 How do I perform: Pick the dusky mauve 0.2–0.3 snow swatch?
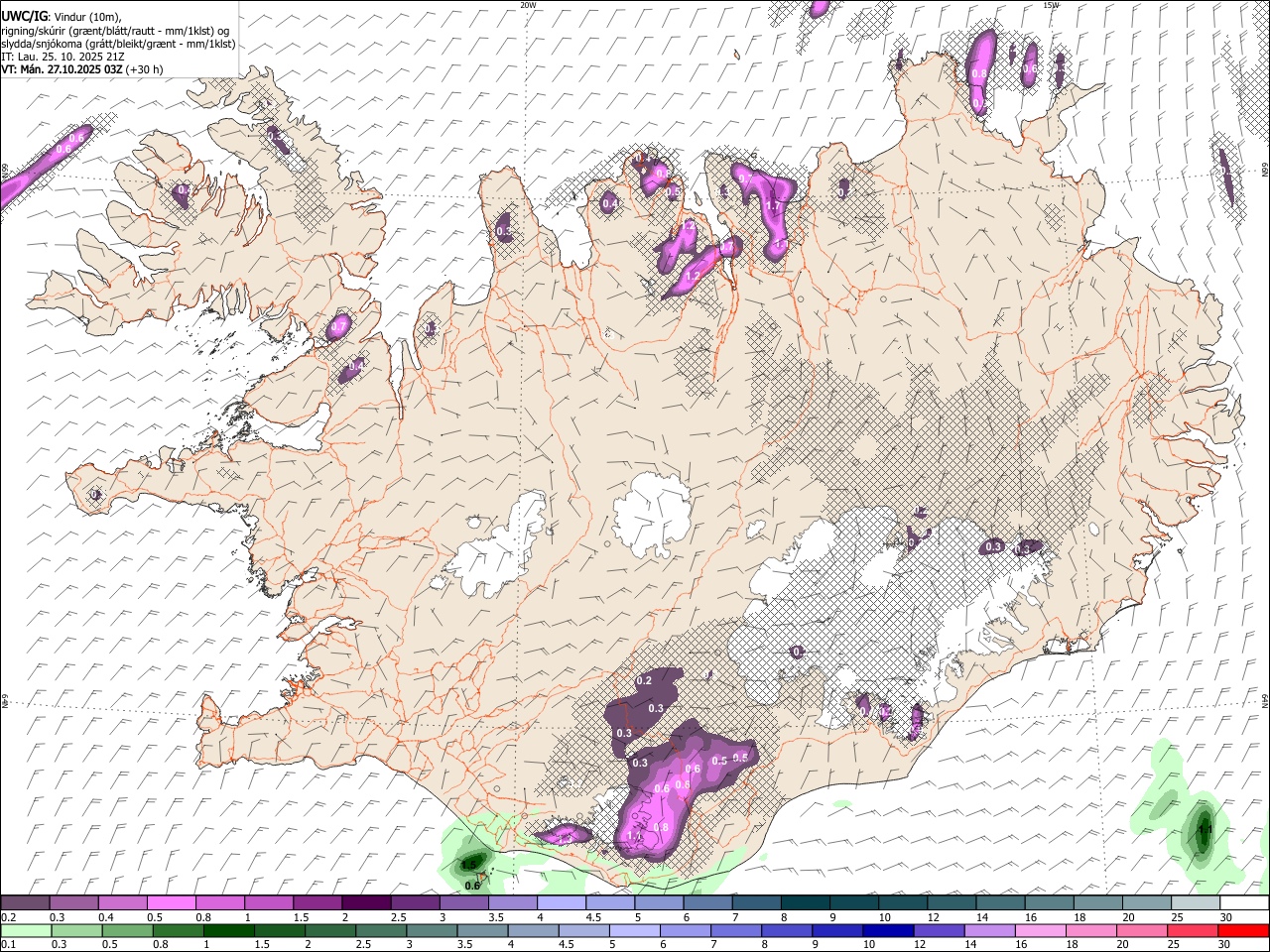[x=25, y=903]
